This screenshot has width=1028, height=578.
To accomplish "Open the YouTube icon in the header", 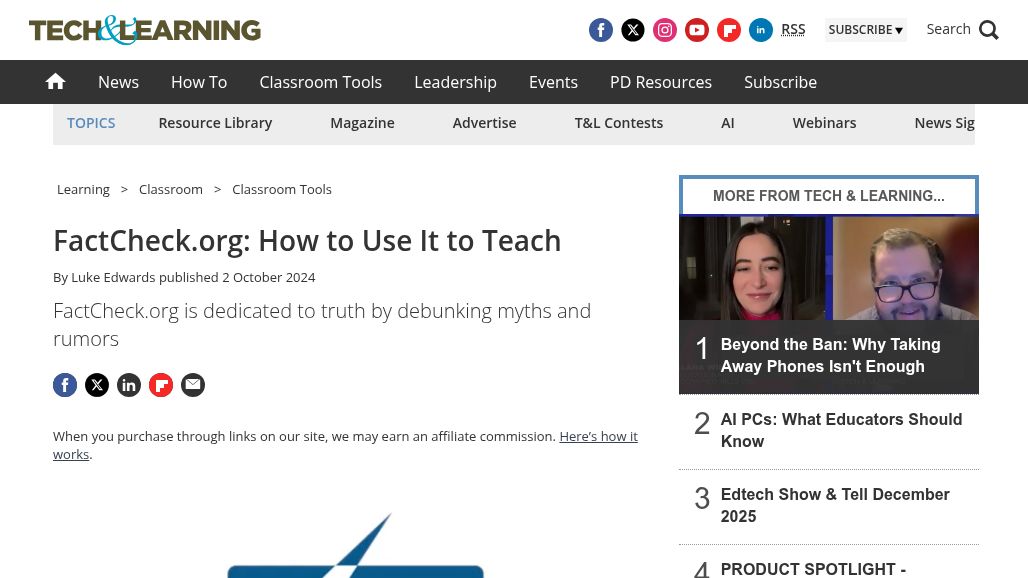I will point(697,30).
